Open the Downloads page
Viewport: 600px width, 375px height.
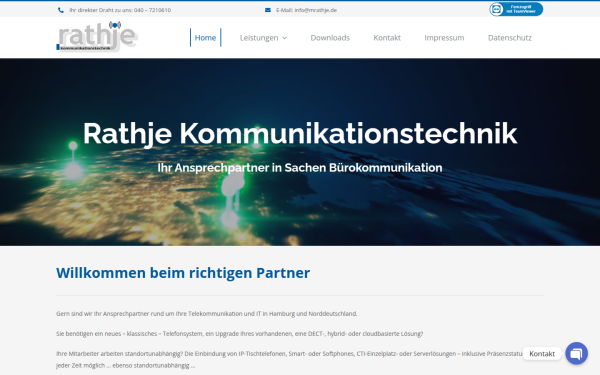coord(330,38)
